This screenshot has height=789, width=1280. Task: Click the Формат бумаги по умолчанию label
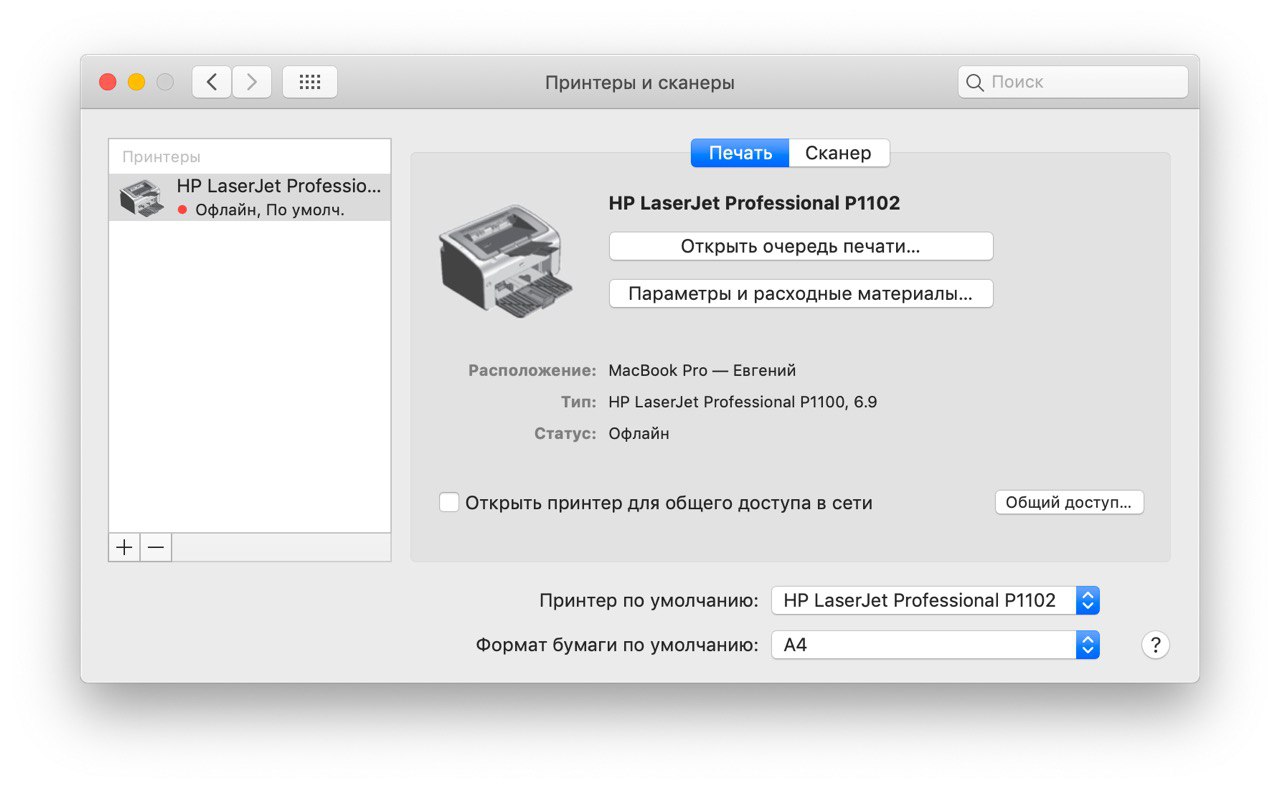pyautogui.click(x=618, y=645)
